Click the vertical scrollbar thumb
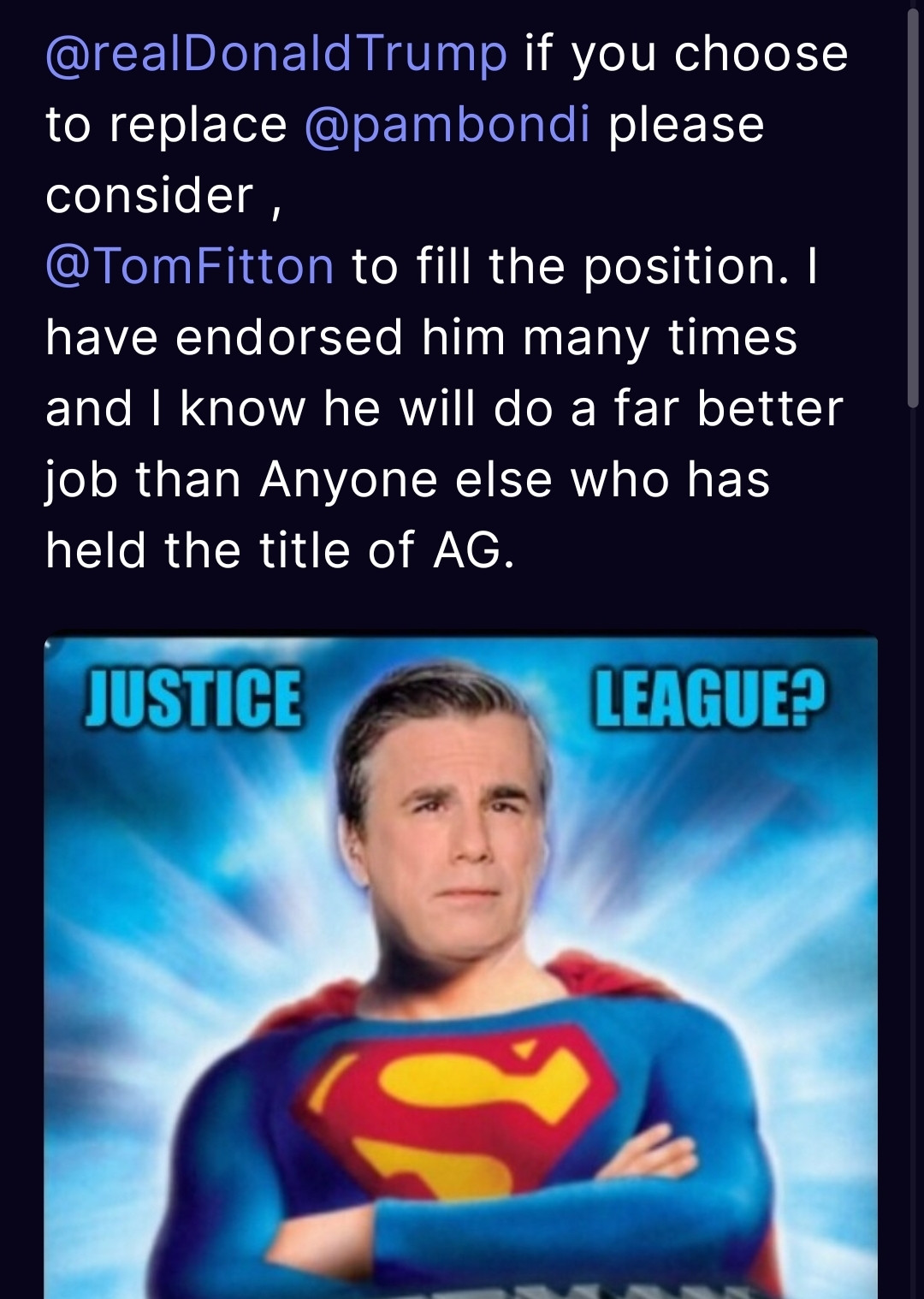This screenshot has width=924, height=1299. coord(913,205)
